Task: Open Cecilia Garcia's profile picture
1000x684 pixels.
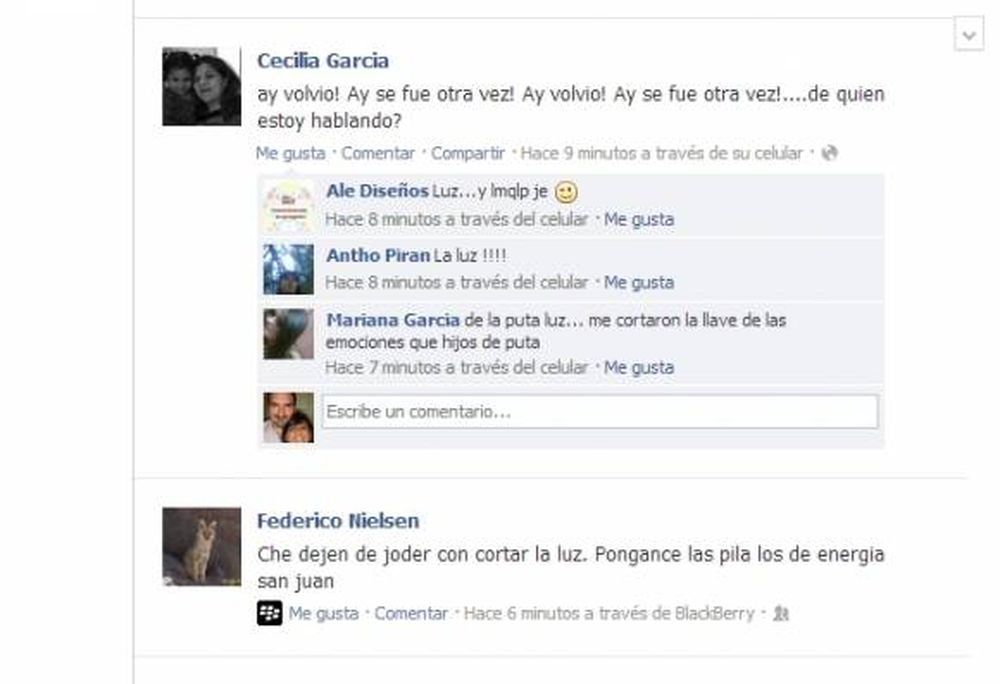Action: (x=202, y=86)
